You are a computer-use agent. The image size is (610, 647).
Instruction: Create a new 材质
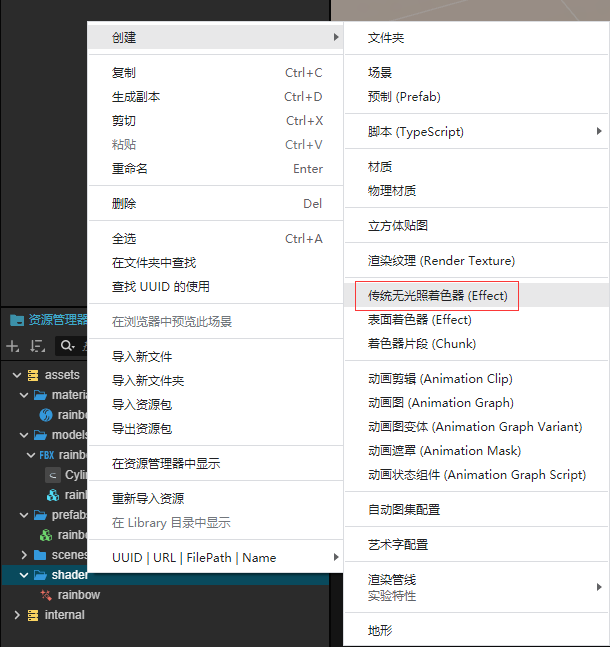point(477,167)
